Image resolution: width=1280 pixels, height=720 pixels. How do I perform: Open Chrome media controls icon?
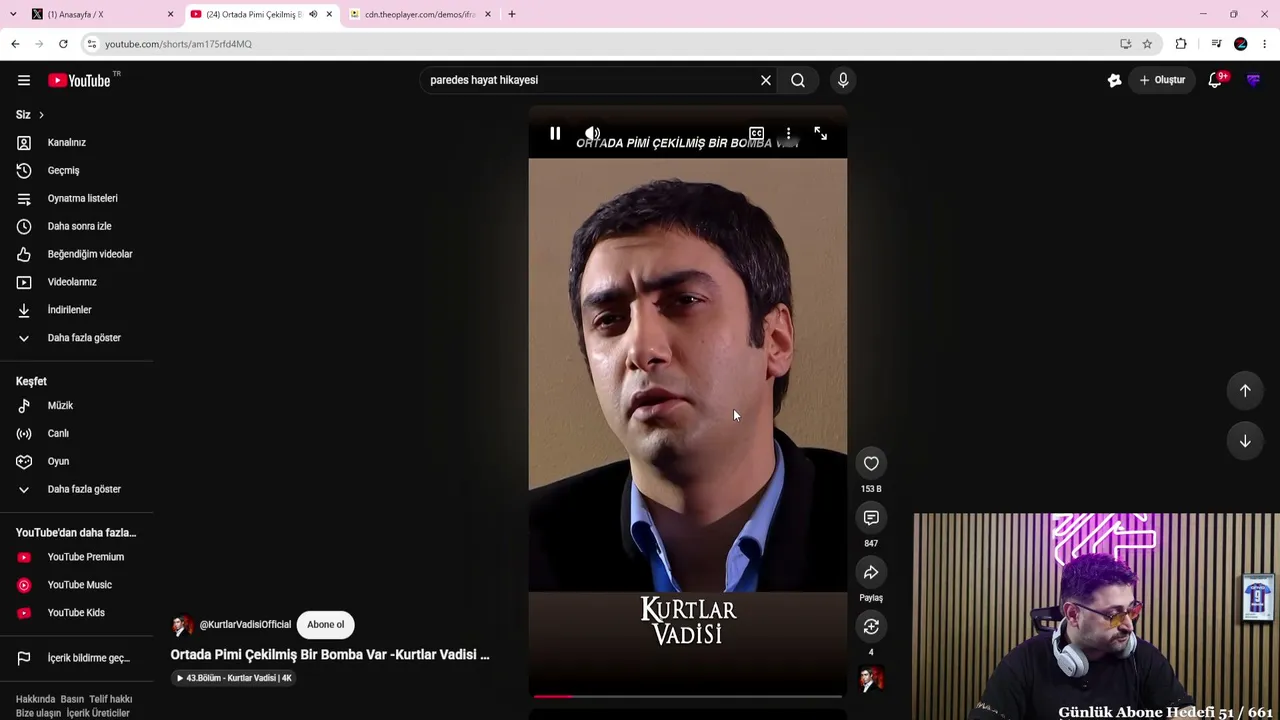click(1216, 44)
